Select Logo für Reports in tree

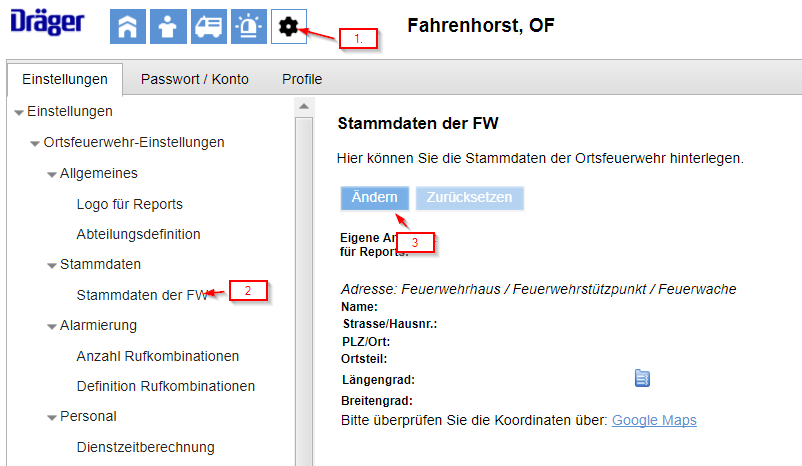click(129, 204)
